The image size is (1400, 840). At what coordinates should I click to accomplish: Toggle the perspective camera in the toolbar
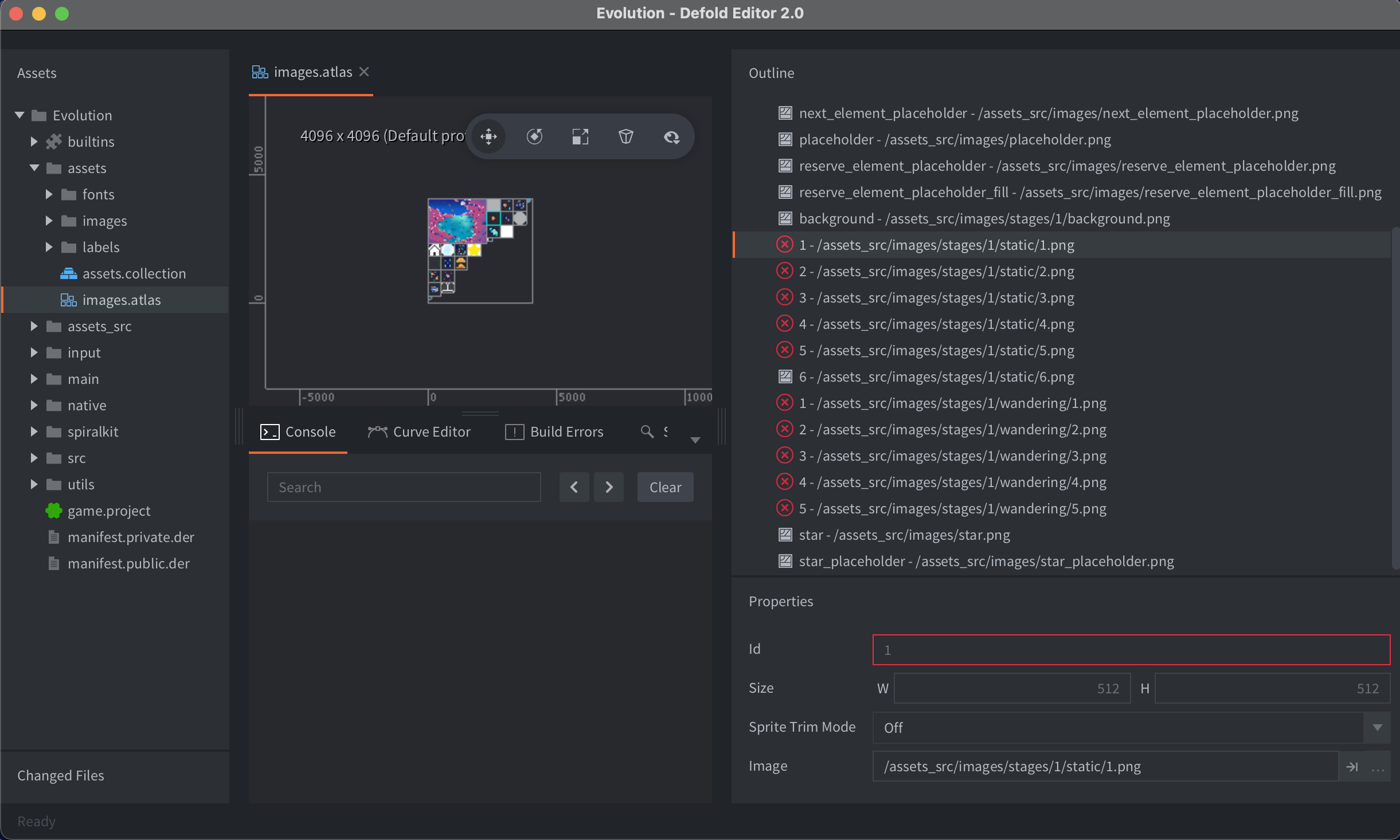(625, 136)
